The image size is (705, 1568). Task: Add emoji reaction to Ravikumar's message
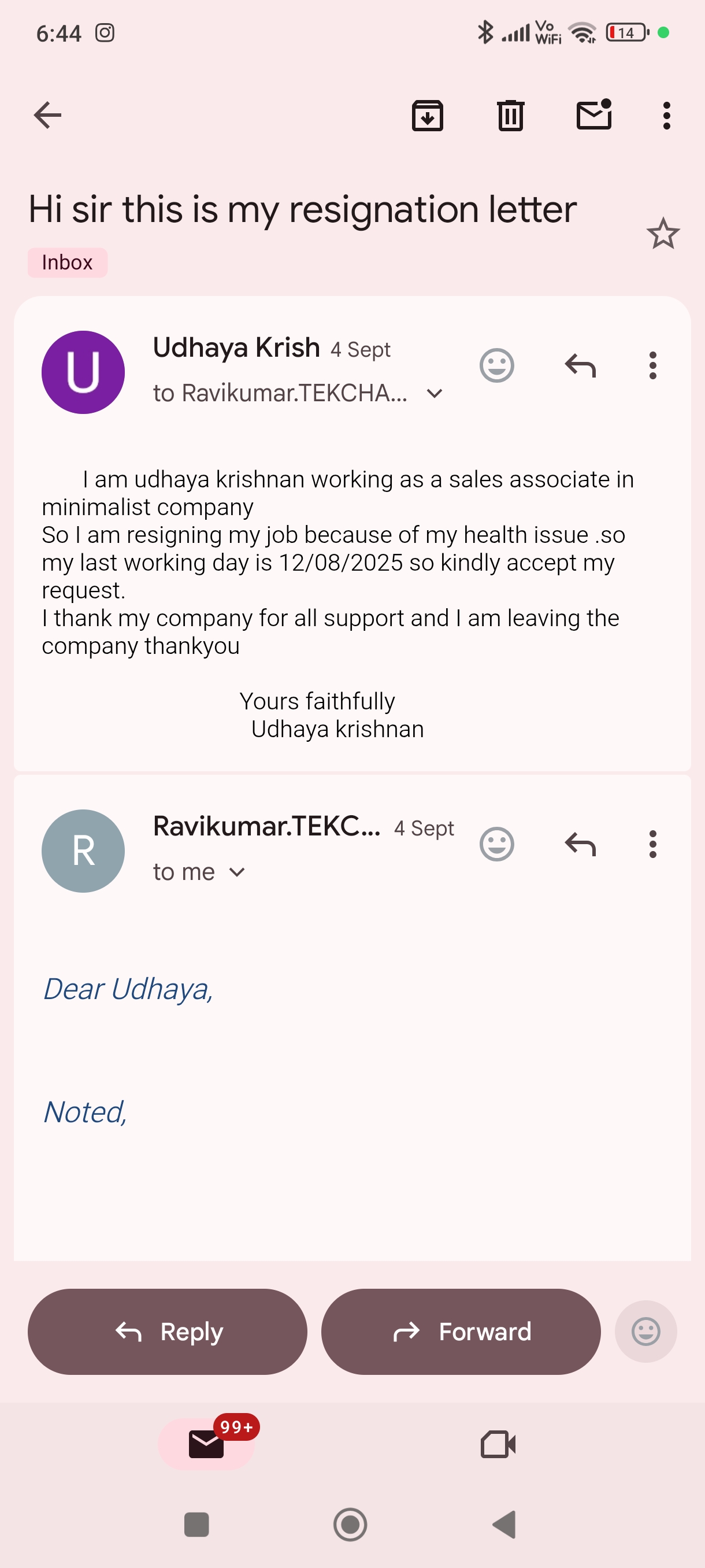496,844
